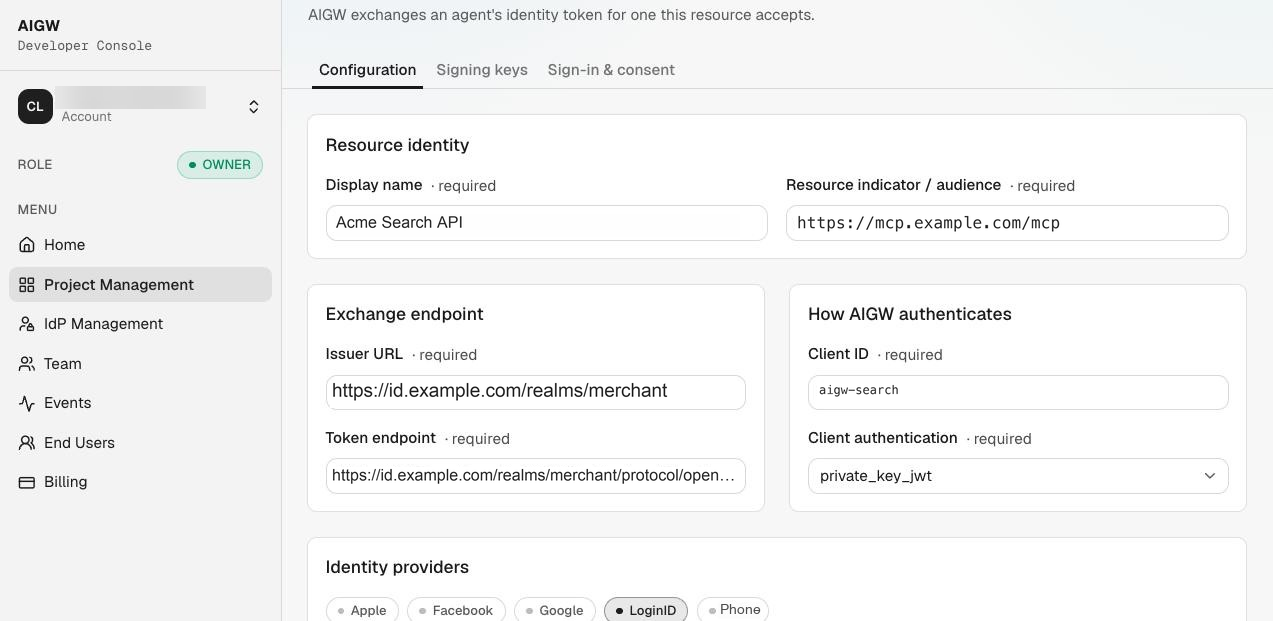
Task: Switch to the Configuration tab
Action: click(x=367, y=70)
